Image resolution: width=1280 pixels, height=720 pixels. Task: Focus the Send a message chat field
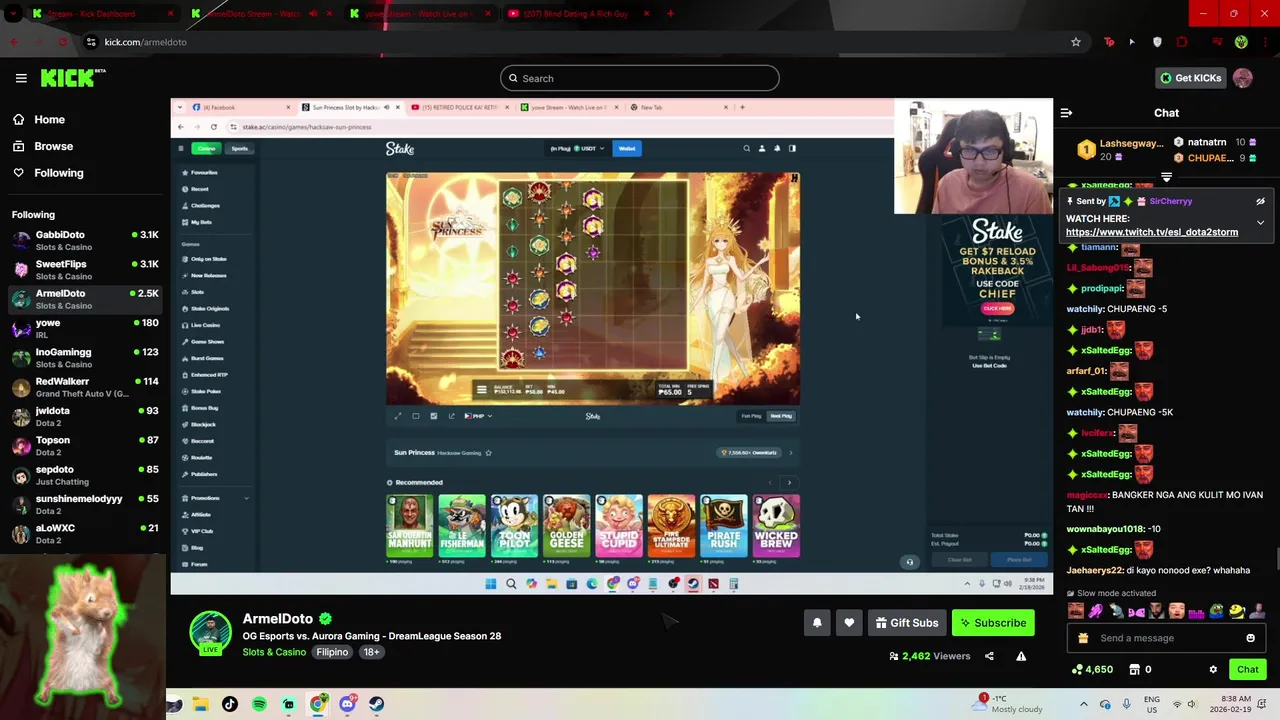point(1165,638)
